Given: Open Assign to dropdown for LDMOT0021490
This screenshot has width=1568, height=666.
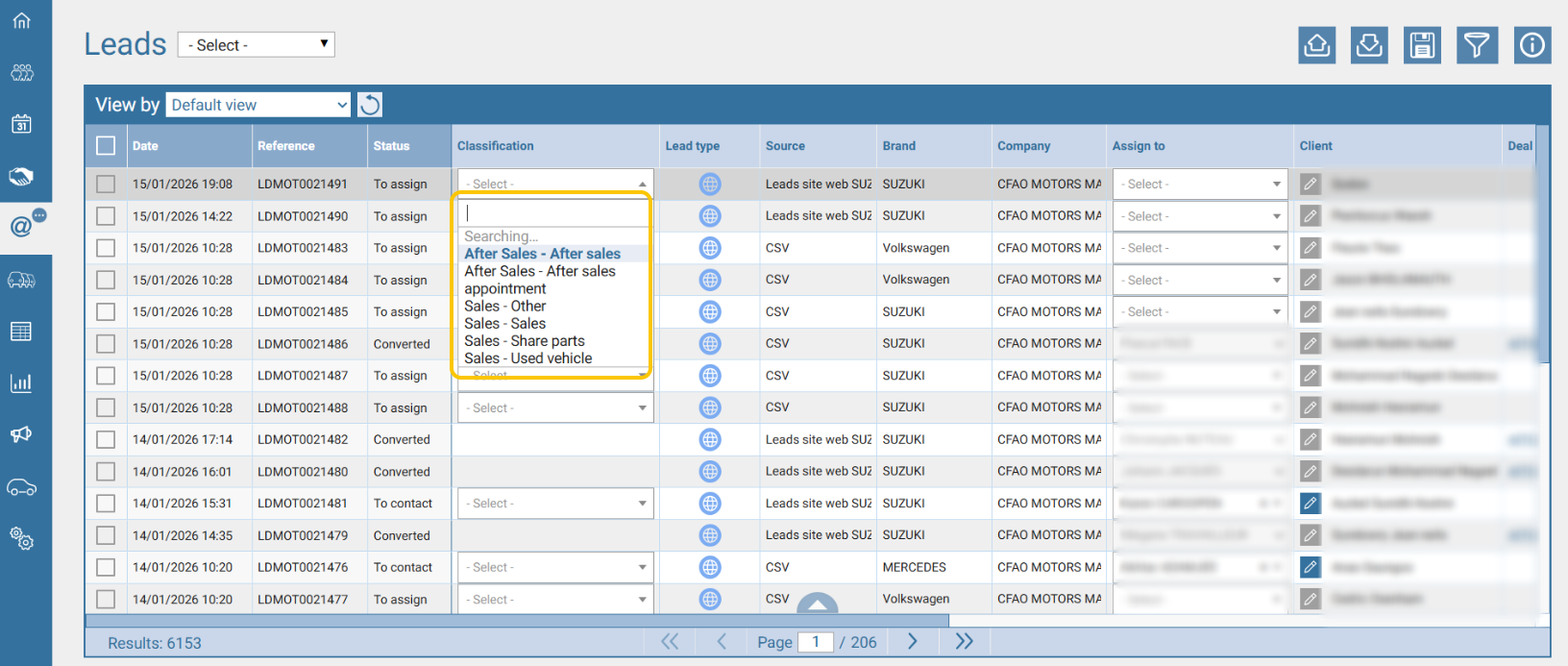Looking at the screenshot, I should click(x=1200, y=216).
